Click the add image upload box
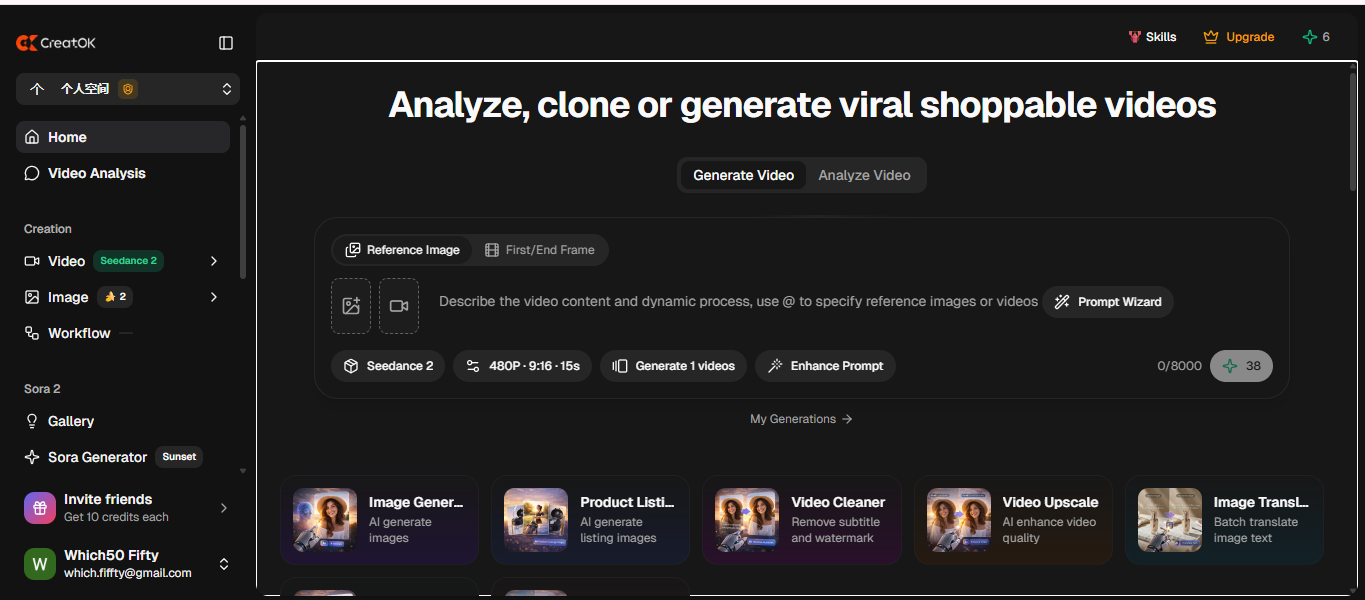Image resolution: width=1365 pixels, height=600 pixels. (351, 306)
